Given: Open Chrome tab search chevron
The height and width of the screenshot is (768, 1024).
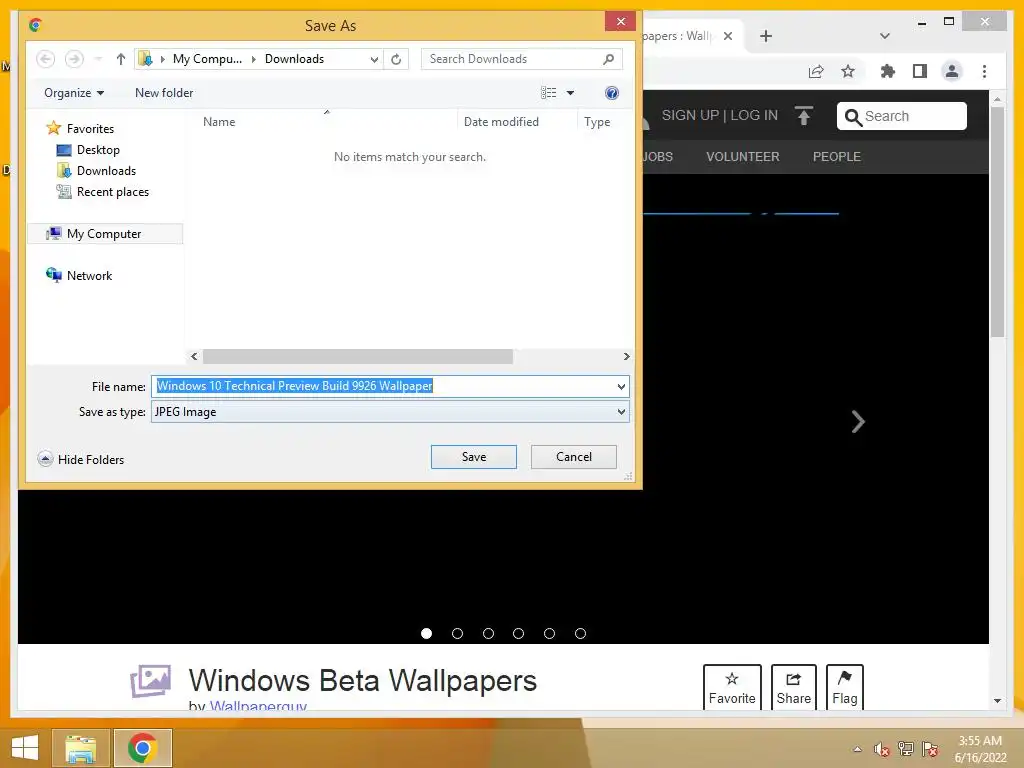Looking at the screenshot, I should coord(884,36).
